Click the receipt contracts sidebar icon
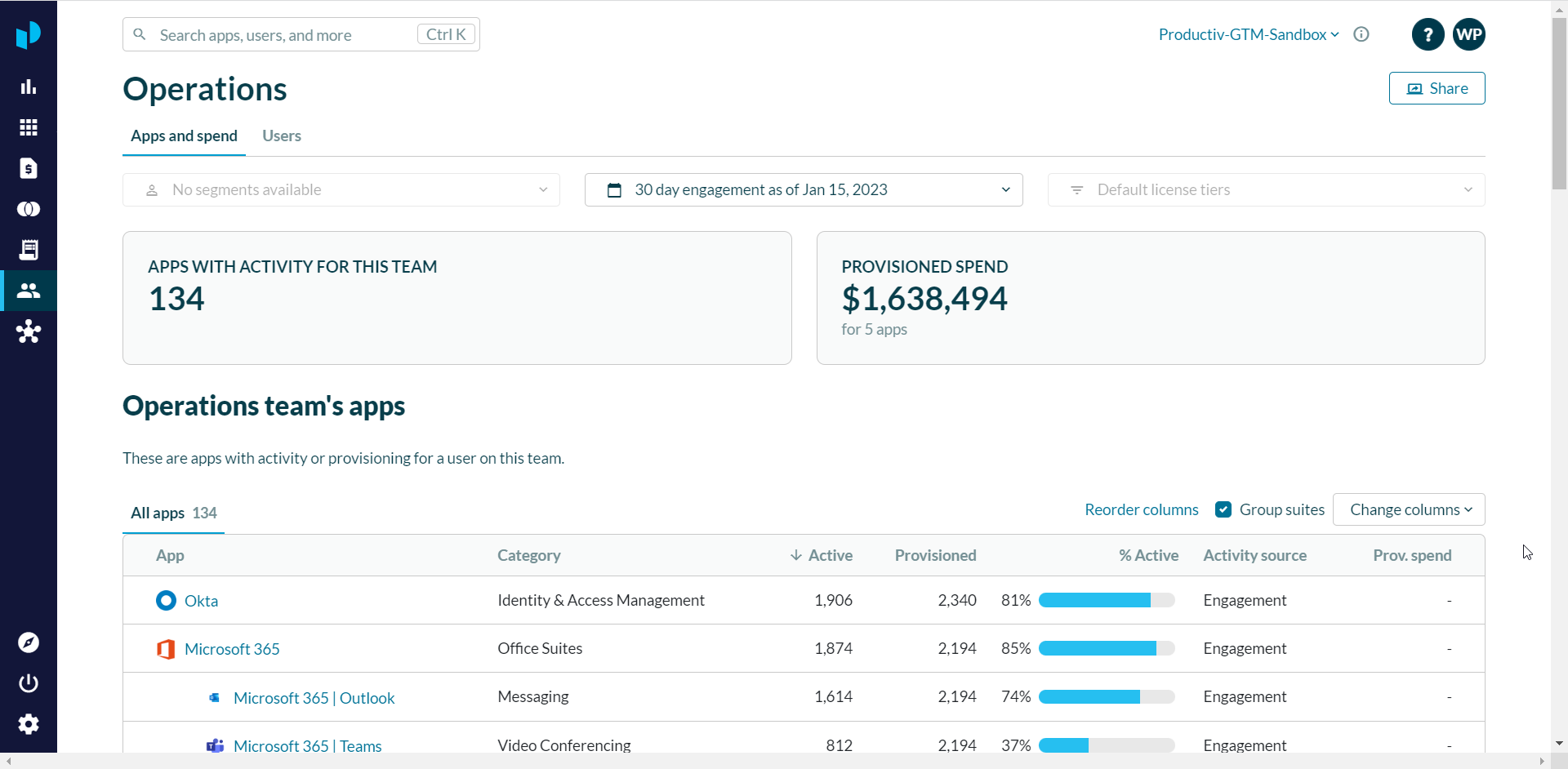 pos(29,250)
